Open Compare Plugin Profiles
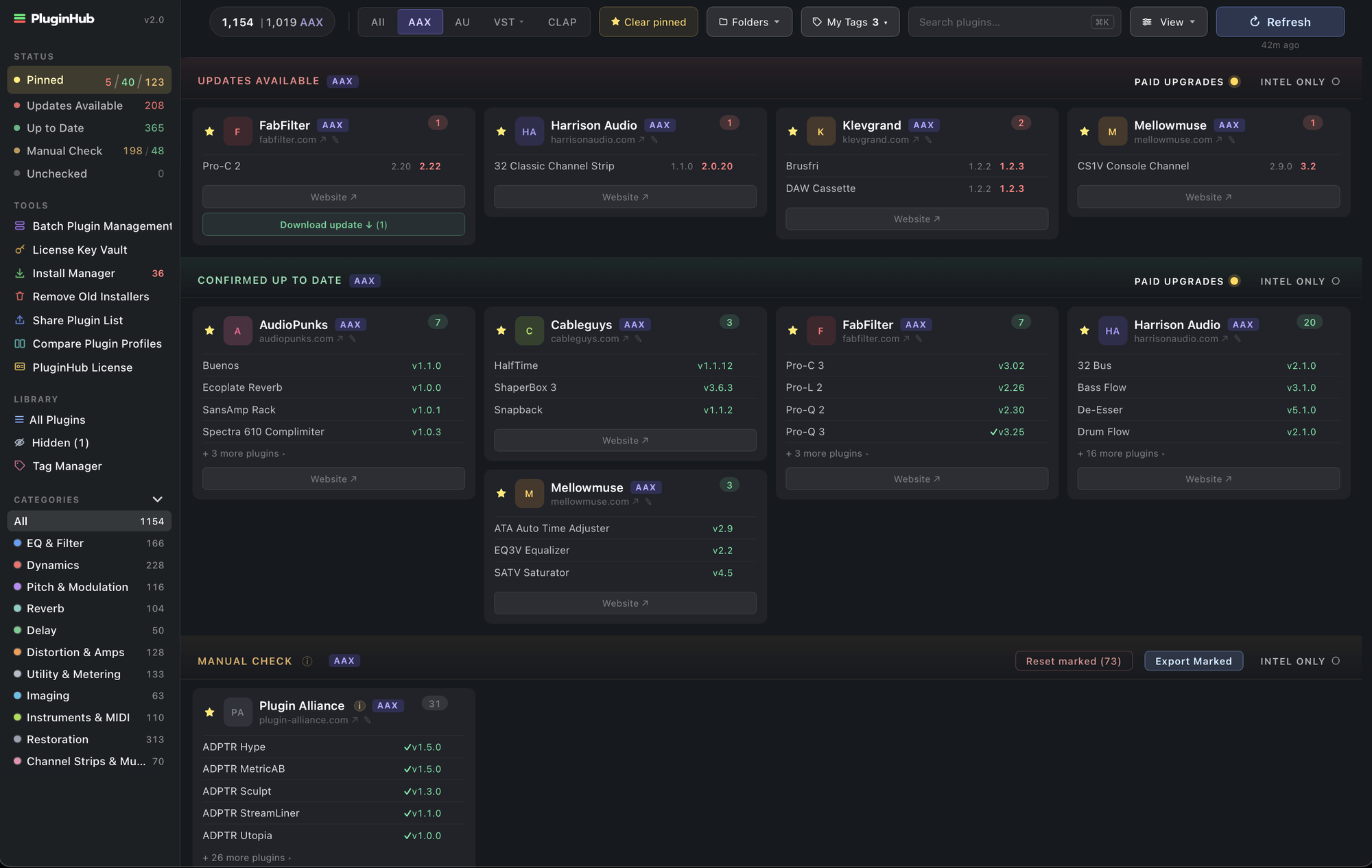The image size is (1372, 868). 97,343
